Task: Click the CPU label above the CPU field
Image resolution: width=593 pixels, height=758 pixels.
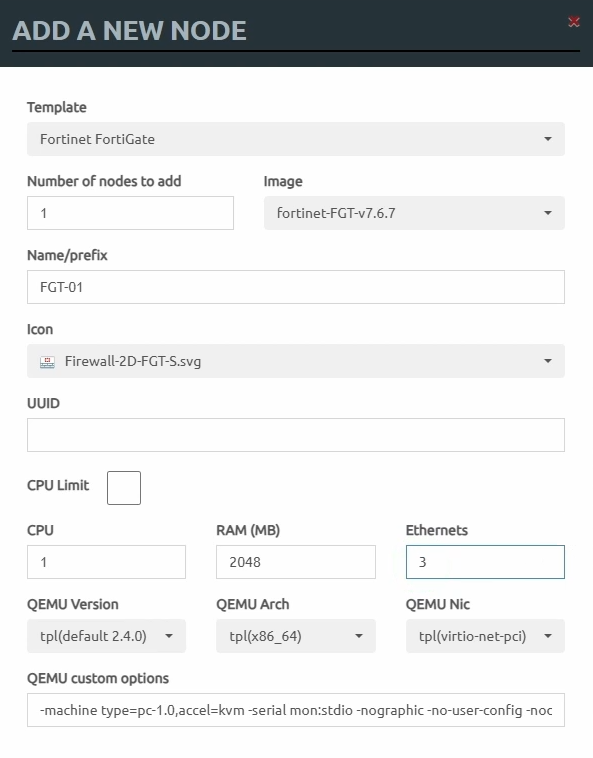Action: click(x=40, y=530)
